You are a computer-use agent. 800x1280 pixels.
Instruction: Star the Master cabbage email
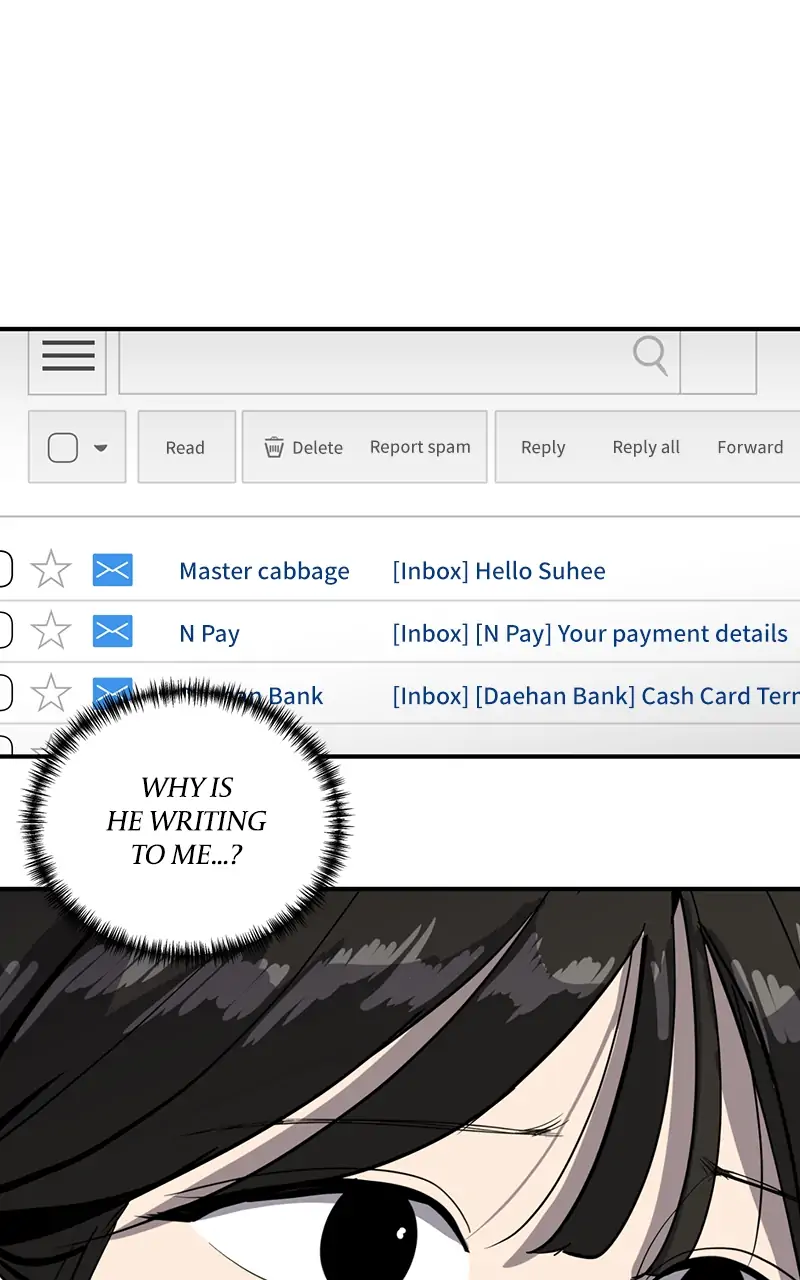coord(51,570)
